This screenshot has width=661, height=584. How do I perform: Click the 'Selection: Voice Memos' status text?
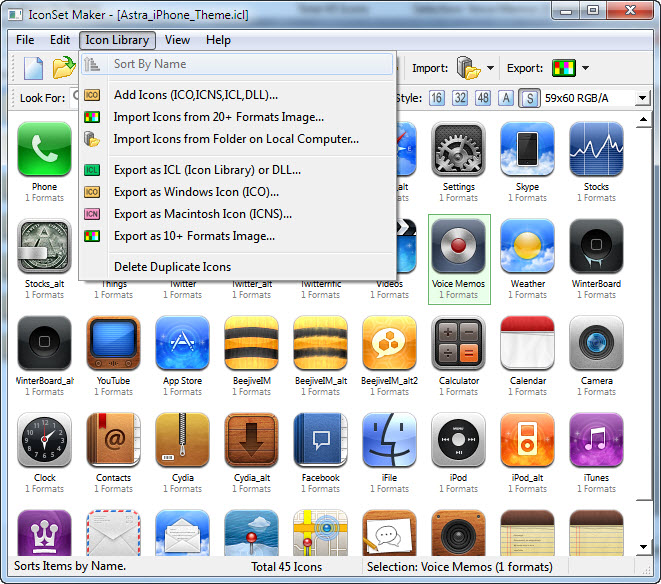pos(459,567)
